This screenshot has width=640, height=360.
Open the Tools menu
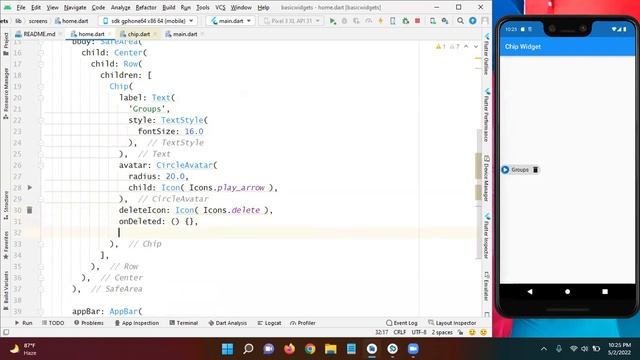[202, 7]
